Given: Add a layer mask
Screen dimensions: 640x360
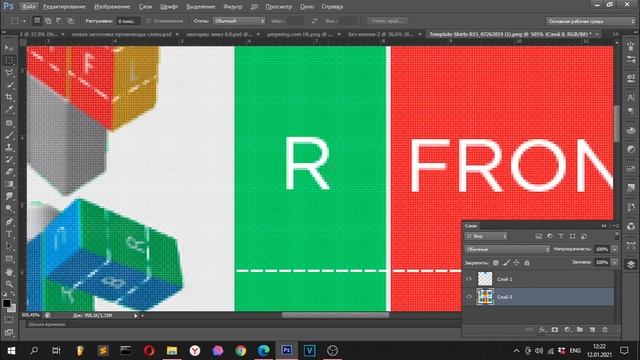Looking at the screenshot, I should pos(555,330).
